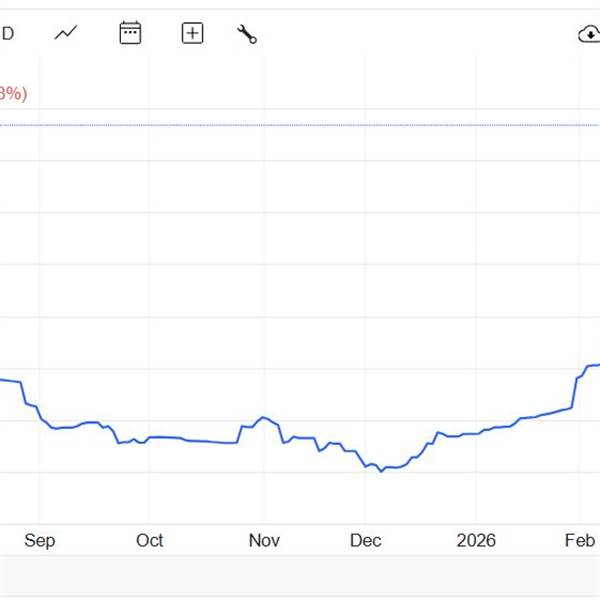The height and width of the screenshot is (600, 600).
Task: Click the plus compare indicator icon
Action: coord(192,33)
